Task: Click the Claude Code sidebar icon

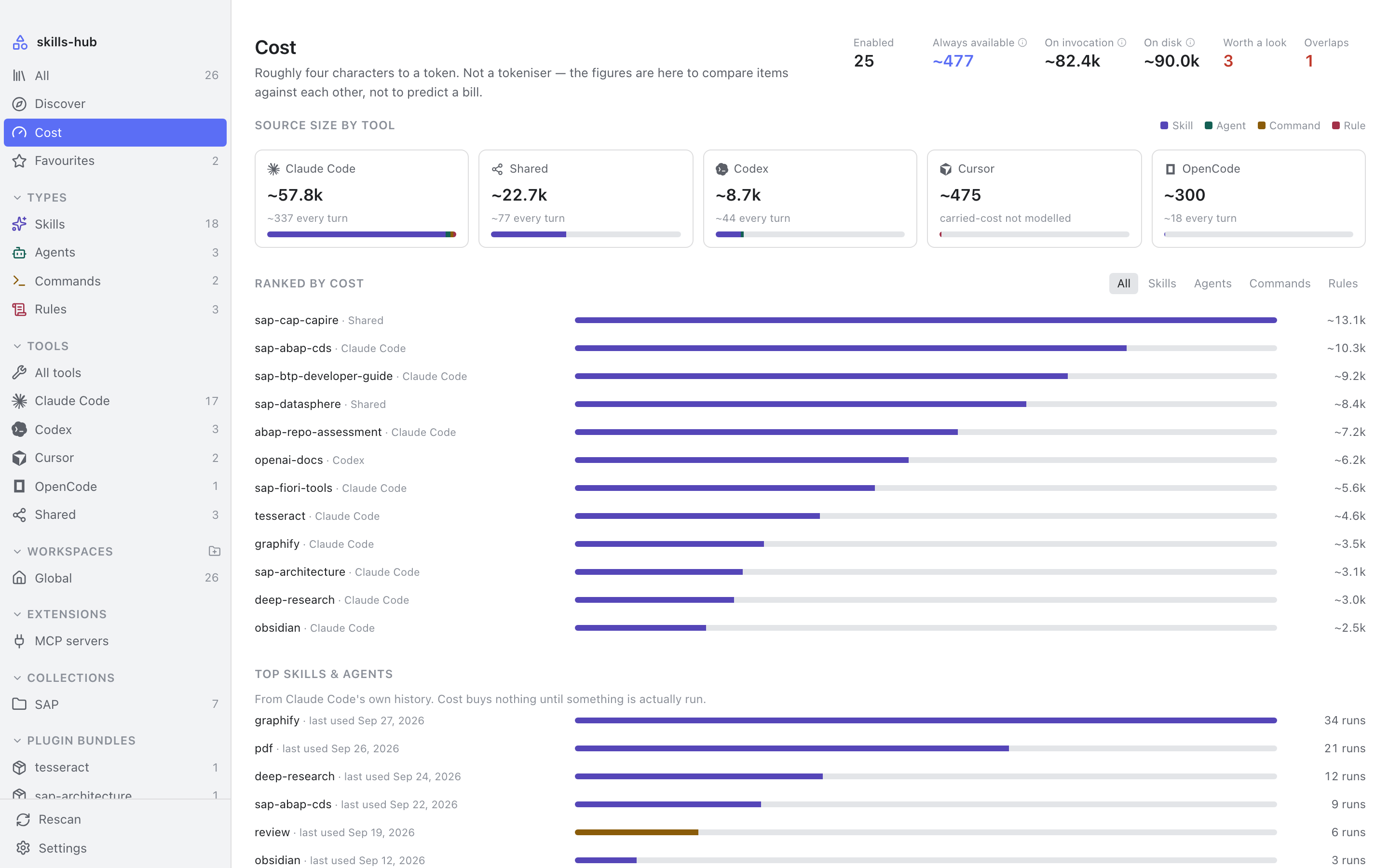Action: [x=19, y=401]
